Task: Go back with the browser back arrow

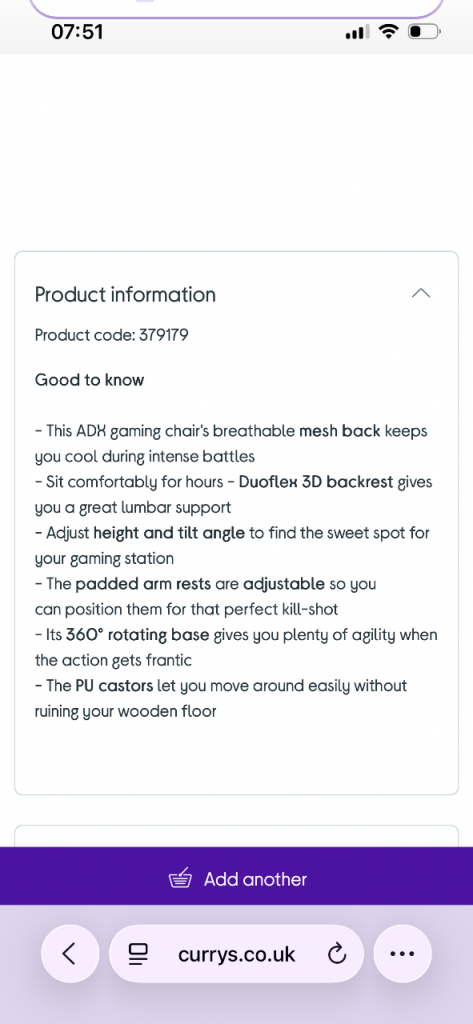Action: coord(70,954)
